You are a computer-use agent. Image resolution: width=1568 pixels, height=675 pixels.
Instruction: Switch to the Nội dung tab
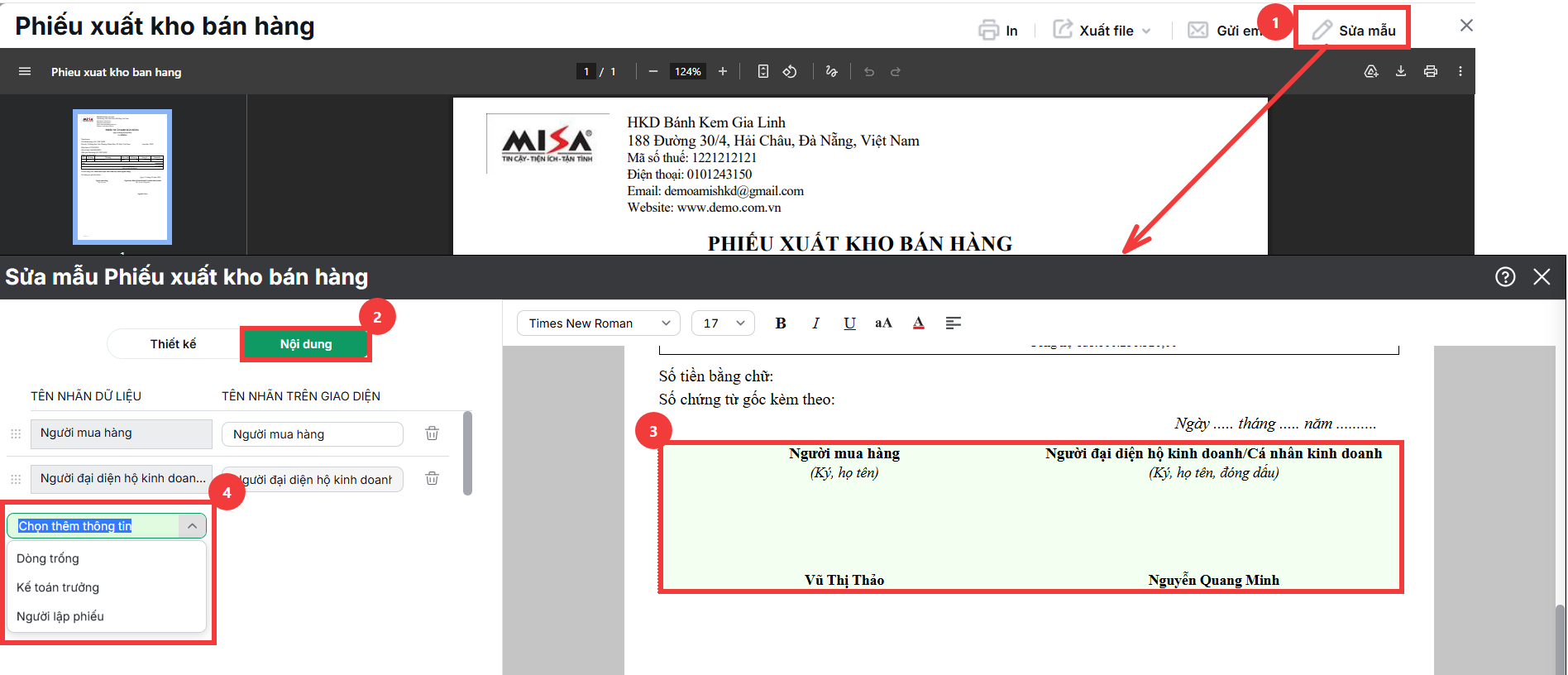306,343
